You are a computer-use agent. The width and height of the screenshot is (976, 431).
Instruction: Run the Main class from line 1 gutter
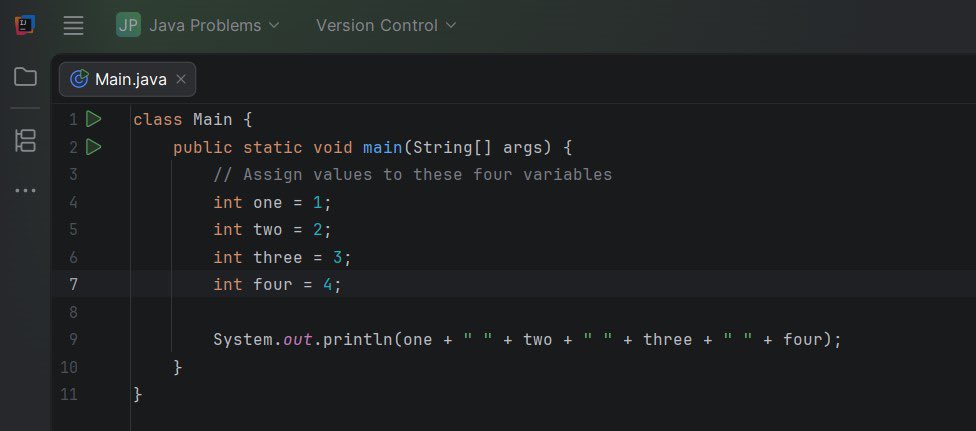tap(93, 119)
